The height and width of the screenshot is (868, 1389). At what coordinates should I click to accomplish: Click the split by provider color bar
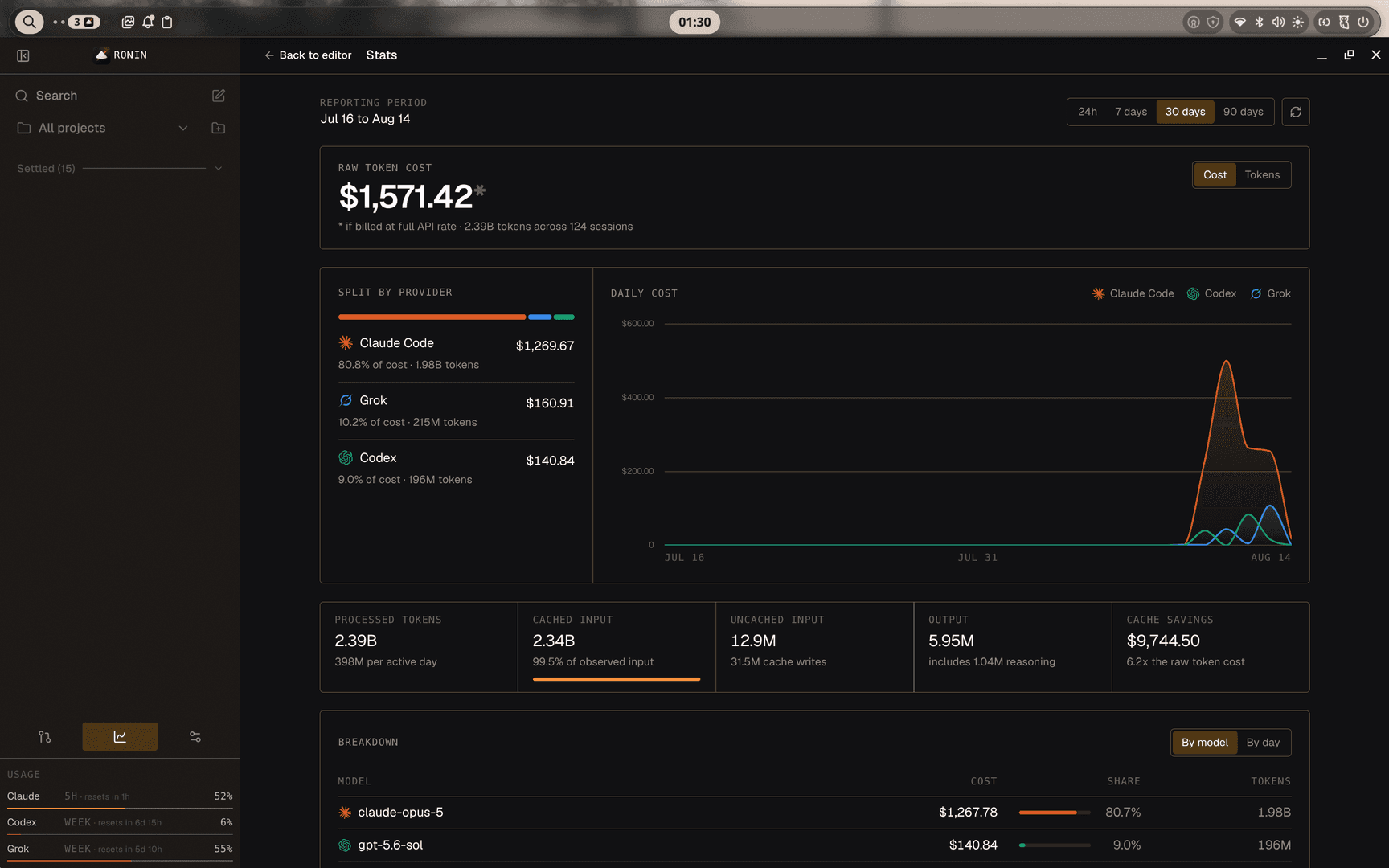pyautogui.click(x=456, y=317)
